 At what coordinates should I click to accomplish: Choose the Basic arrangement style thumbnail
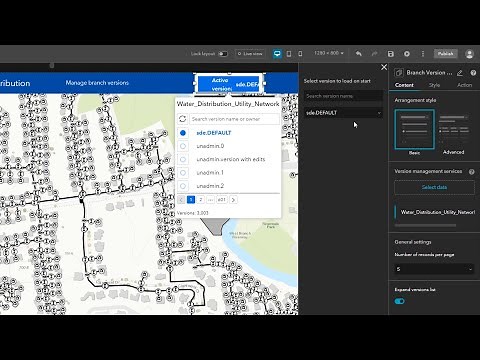pos(415,129)
